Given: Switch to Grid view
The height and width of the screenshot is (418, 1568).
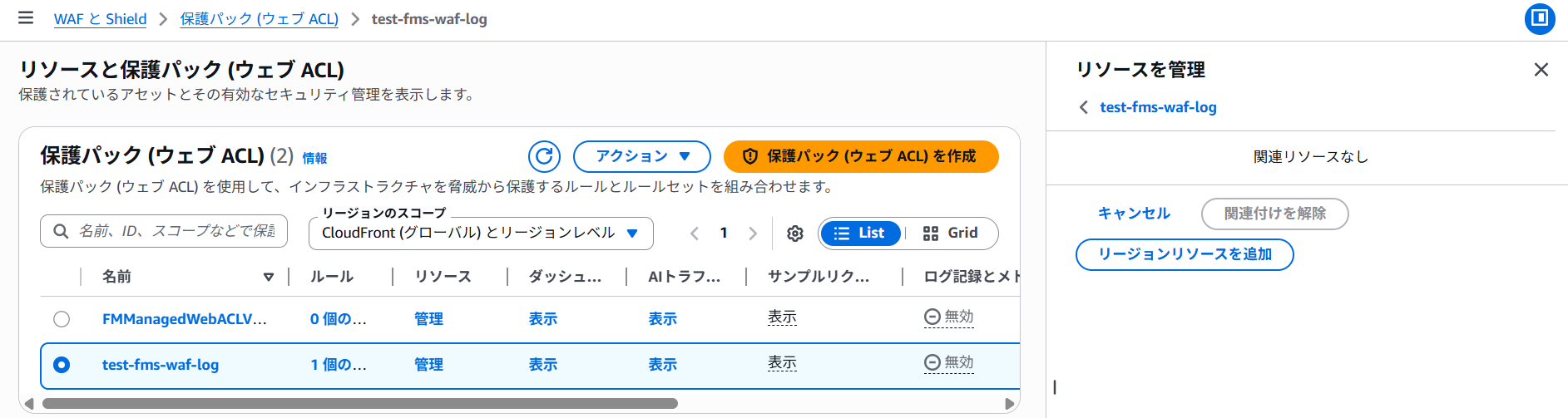Looking at the screenshot, I should (x=951, y=234).
